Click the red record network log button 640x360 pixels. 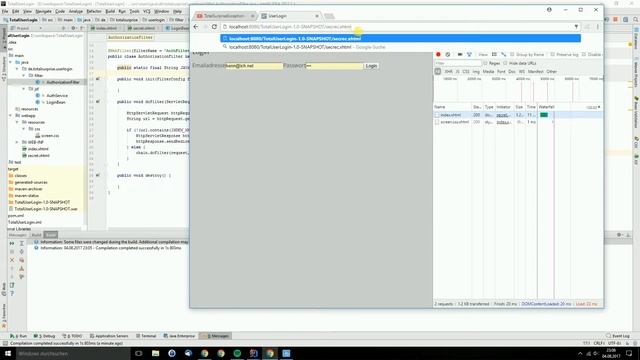tap(438, 54)
